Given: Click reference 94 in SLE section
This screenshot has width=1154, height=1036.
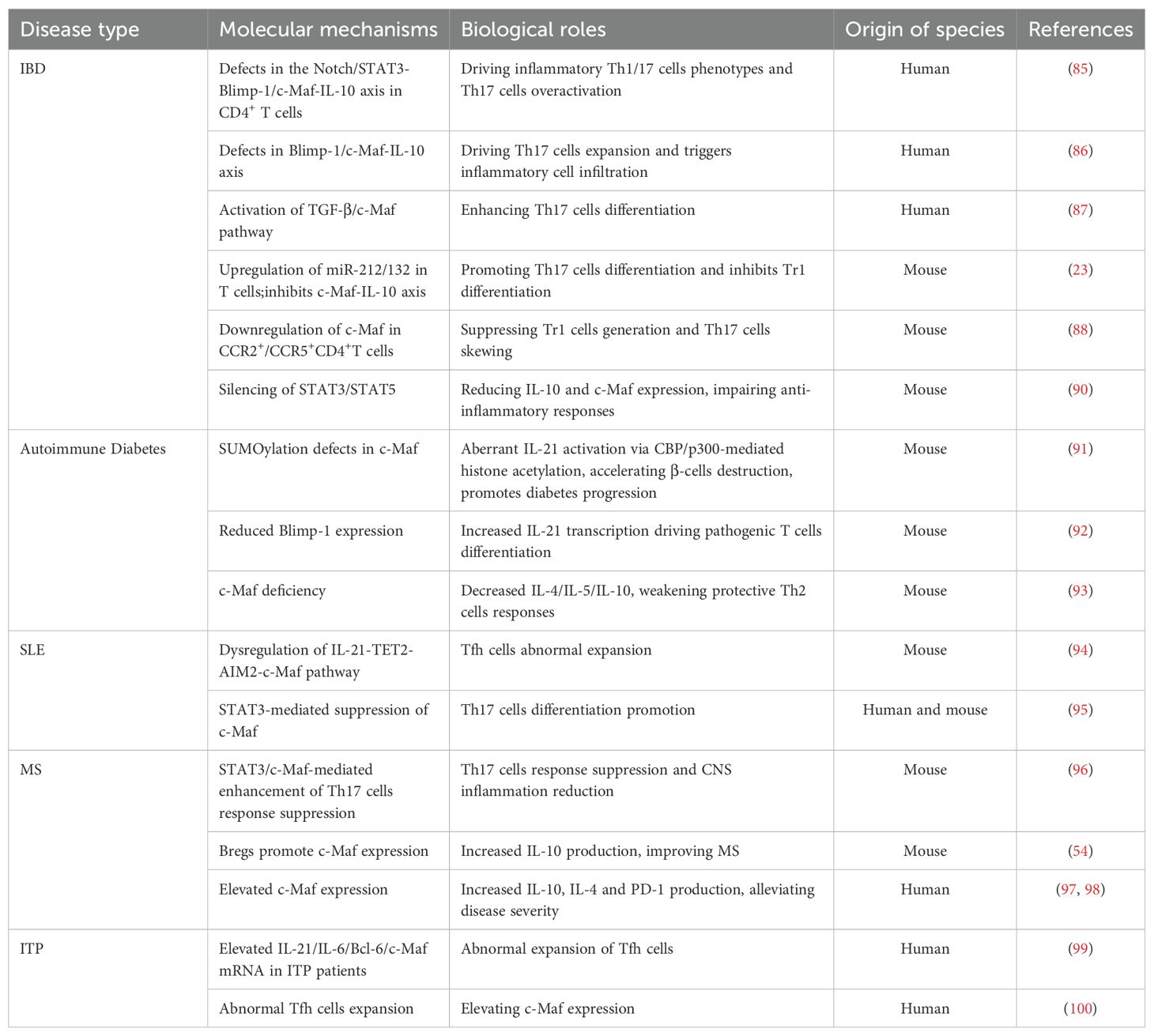Looking at the screenshot, I should point(1080,650).
